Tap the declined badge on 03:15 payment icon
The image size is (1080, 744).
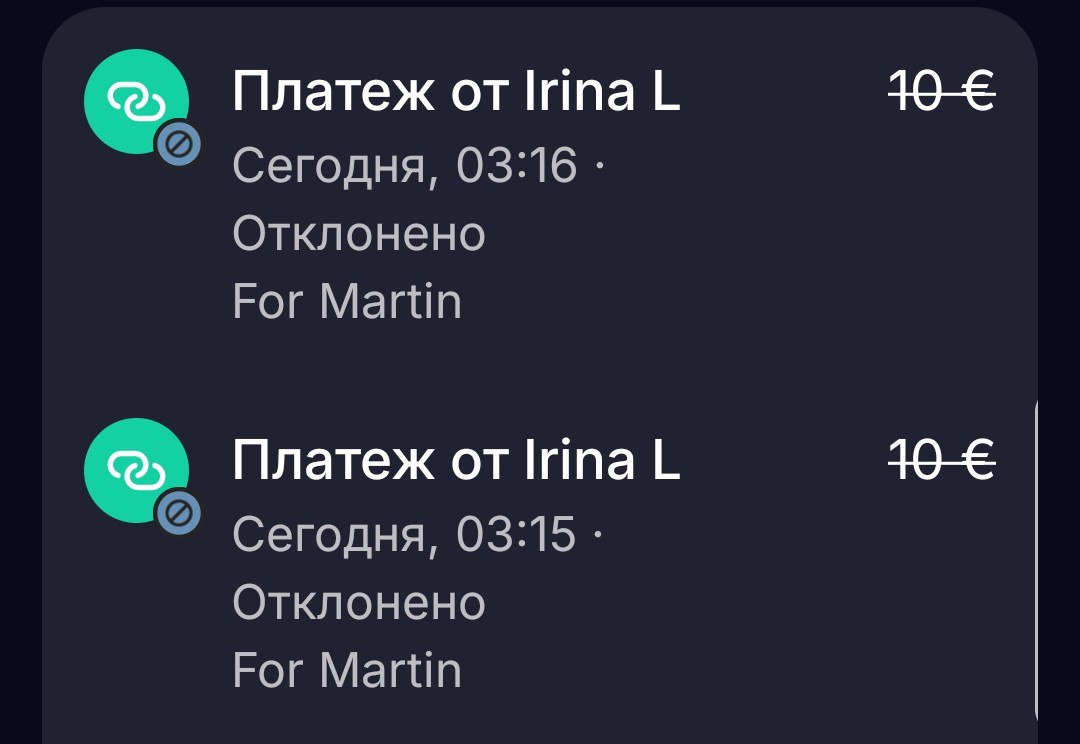[x=179, y=514]
